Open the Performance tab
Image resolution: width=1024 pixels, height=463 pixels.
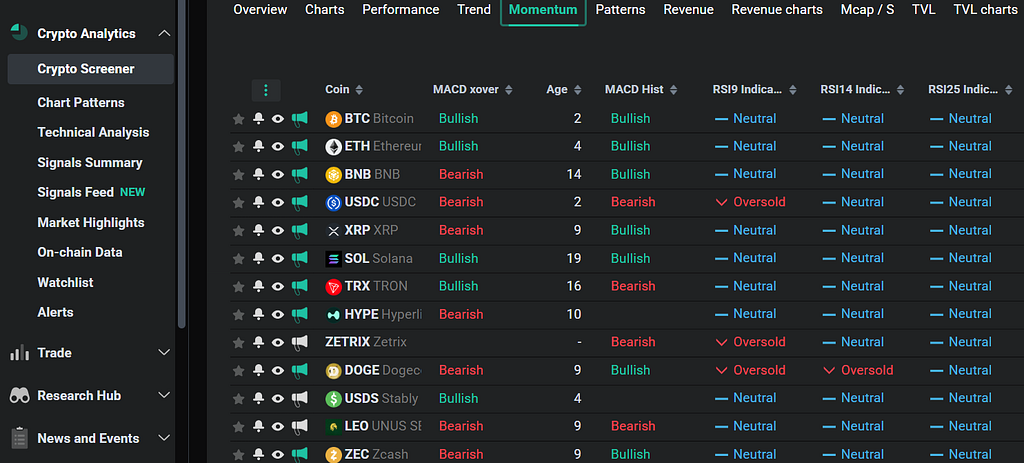401,10
